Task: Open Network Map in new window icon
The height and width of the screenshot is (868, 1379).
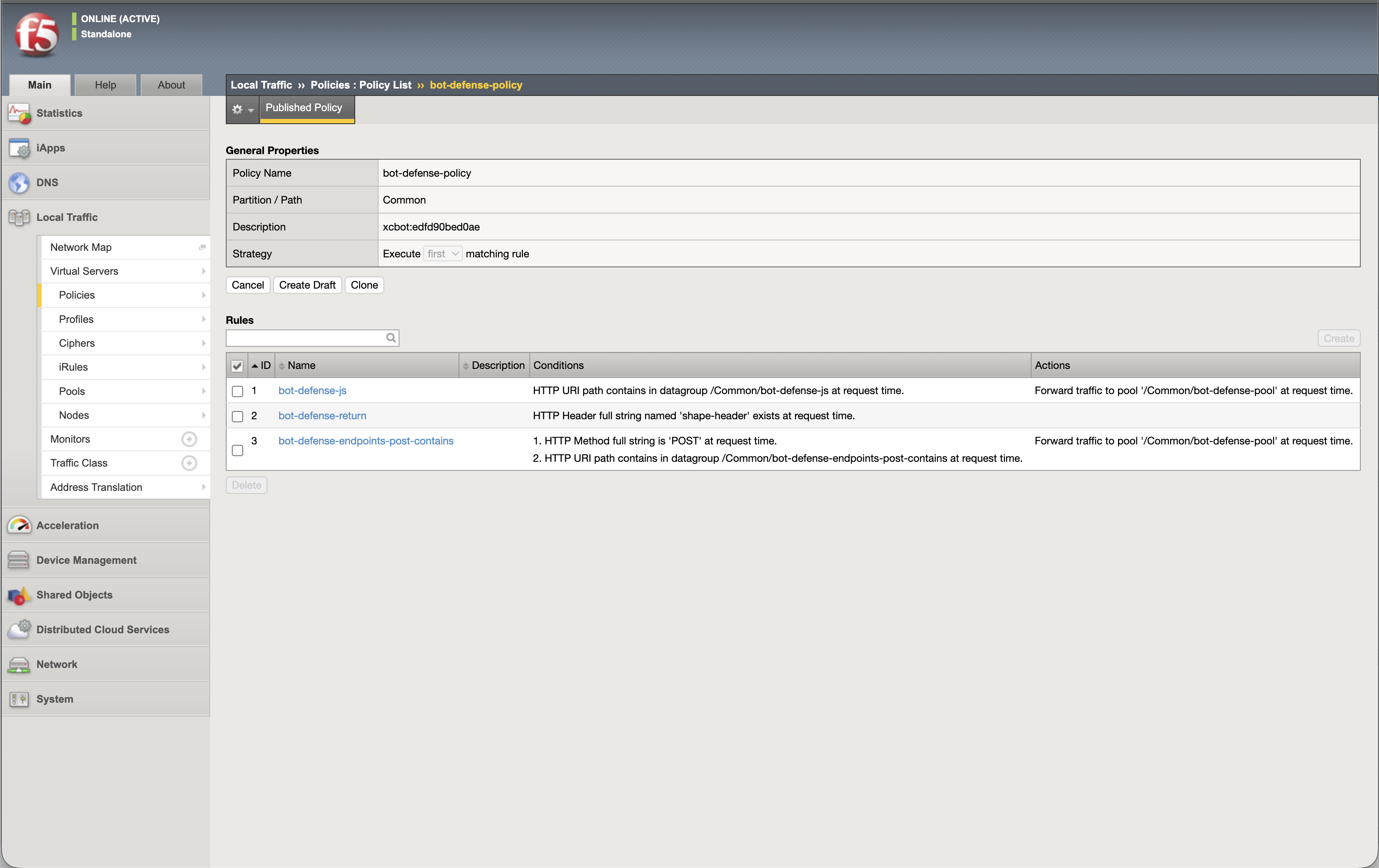Action: (202, 247)
